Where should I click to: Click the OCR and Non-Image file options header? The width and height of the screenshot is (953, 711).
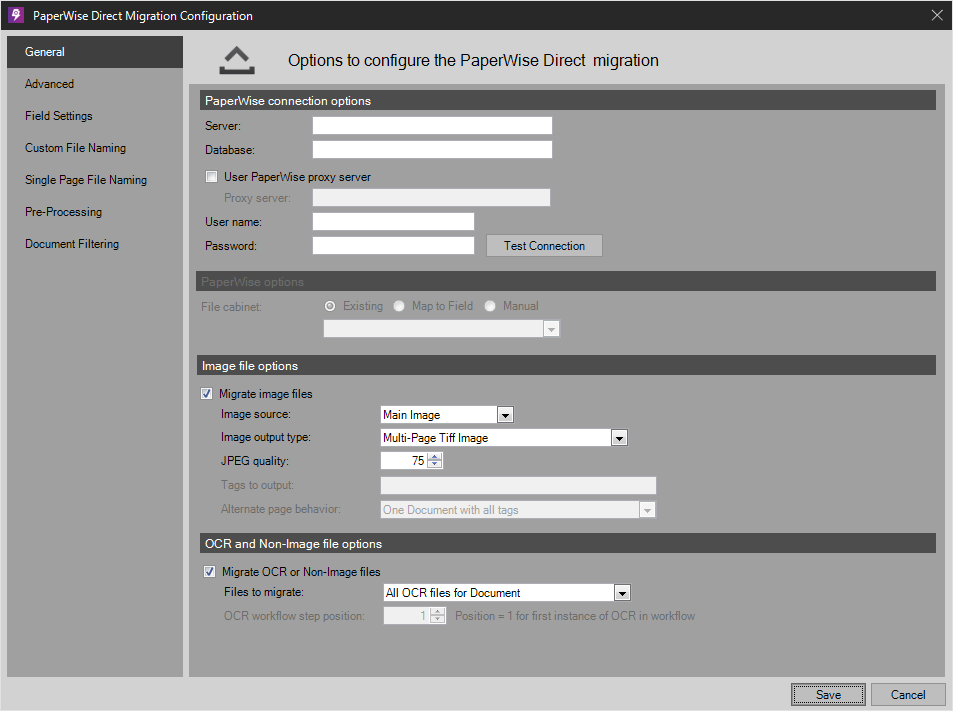click(568, 544)
